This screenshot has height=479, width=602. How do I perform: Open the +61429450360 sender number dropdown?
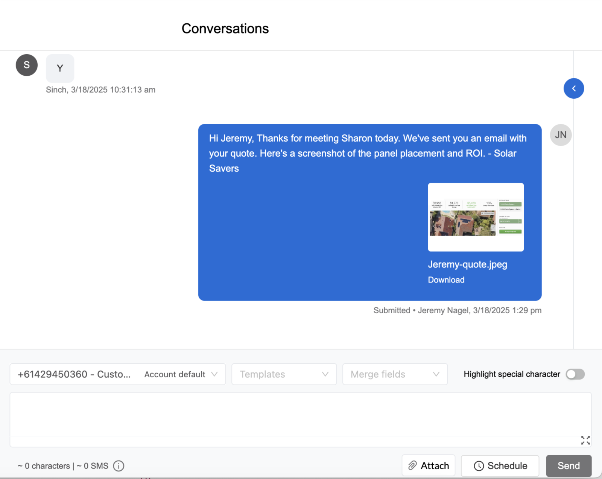[117, 374]
